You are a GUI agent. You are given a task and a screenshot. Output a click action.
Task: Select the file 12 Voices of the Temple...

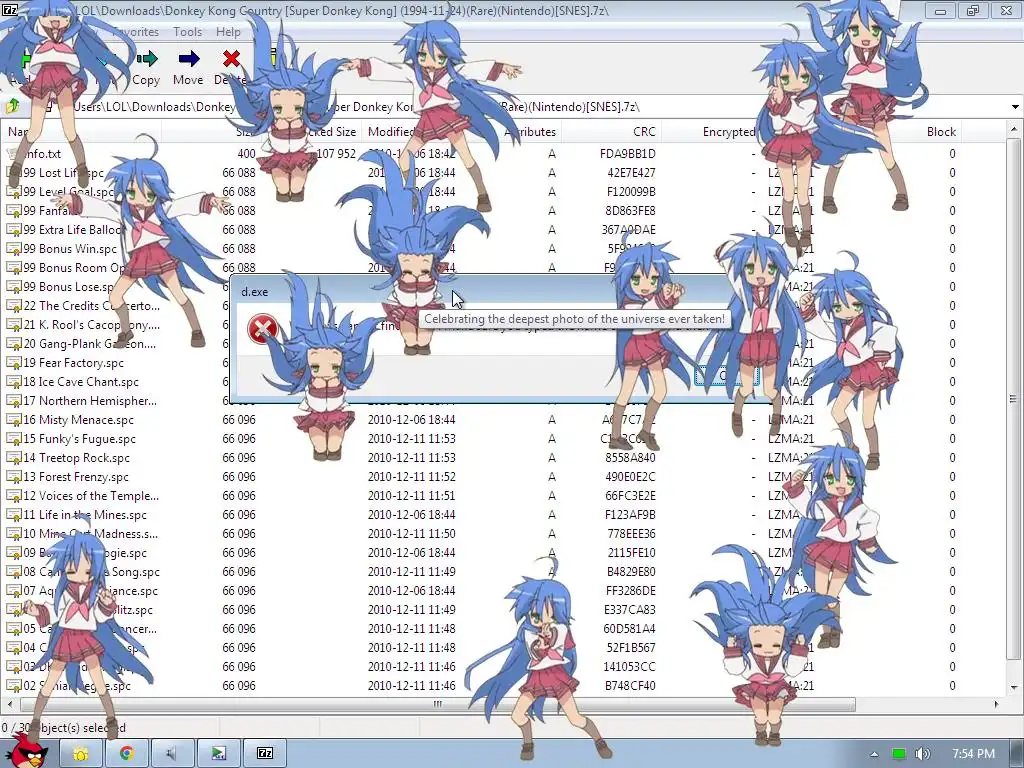91,495
